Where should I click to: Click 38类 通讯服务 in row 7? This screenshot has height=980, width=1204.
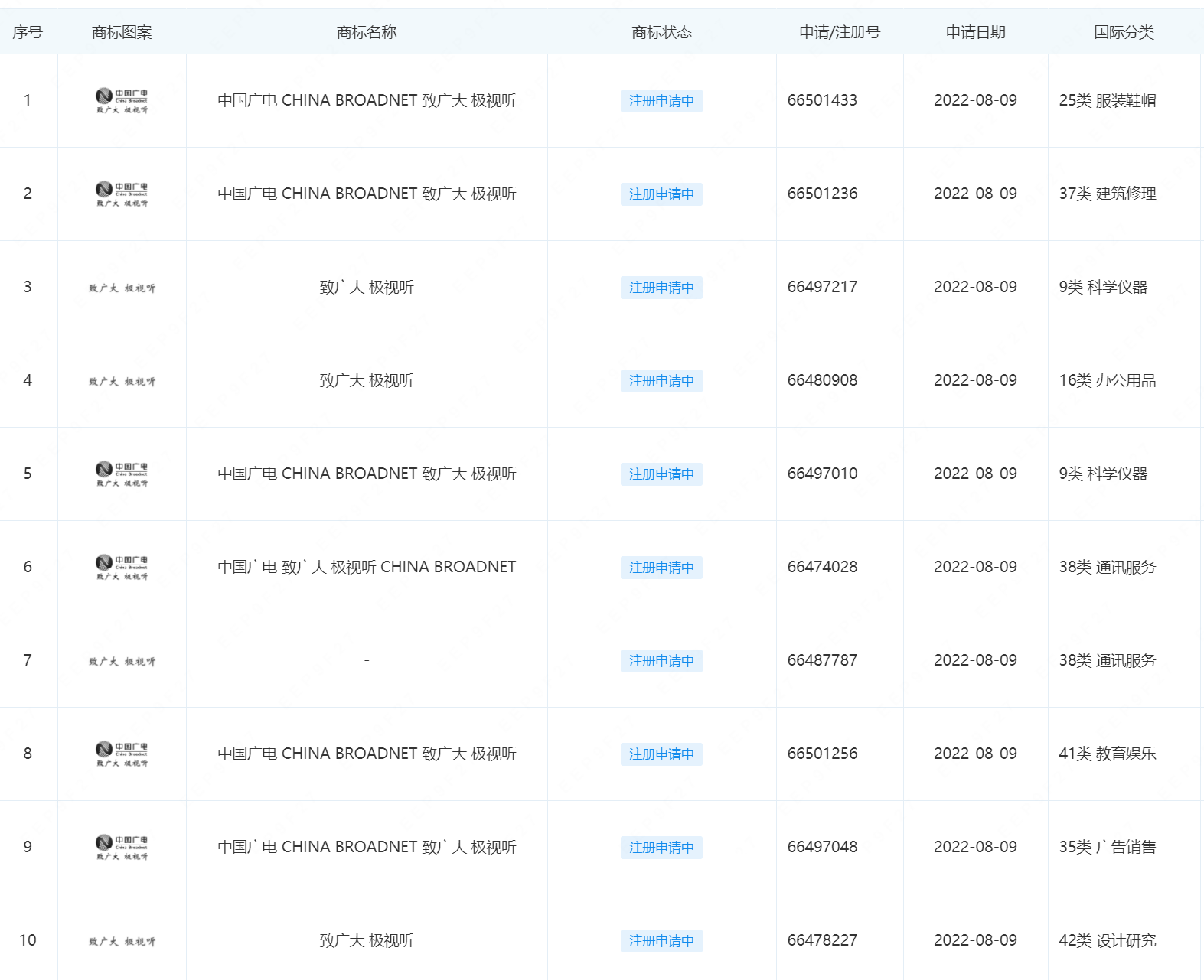1108,660
